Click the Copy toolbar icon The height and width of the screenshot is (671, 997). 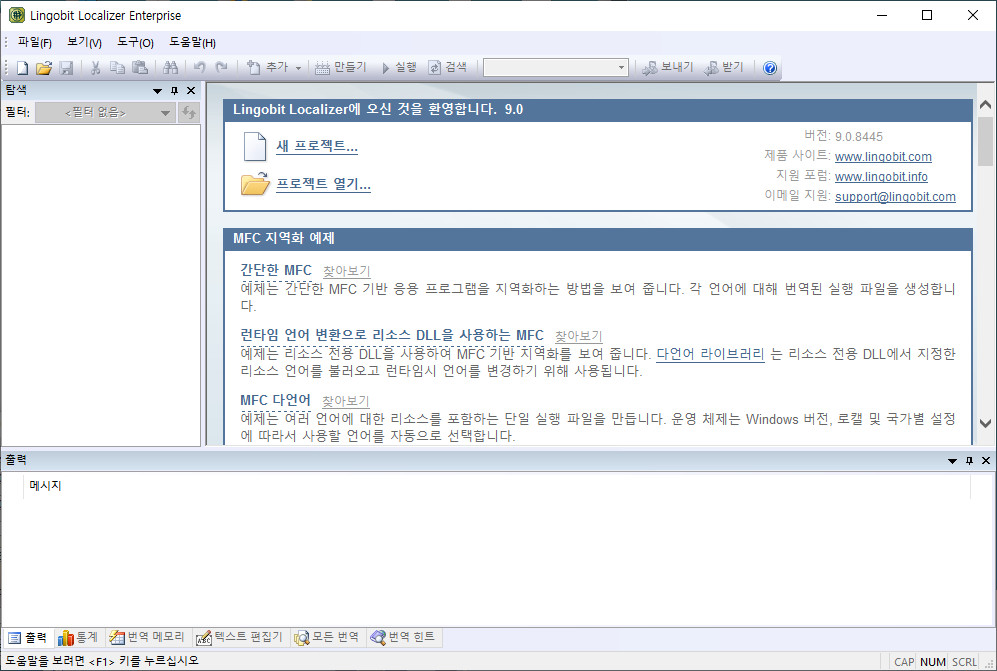pyautogui.click(x=118, y=67)
